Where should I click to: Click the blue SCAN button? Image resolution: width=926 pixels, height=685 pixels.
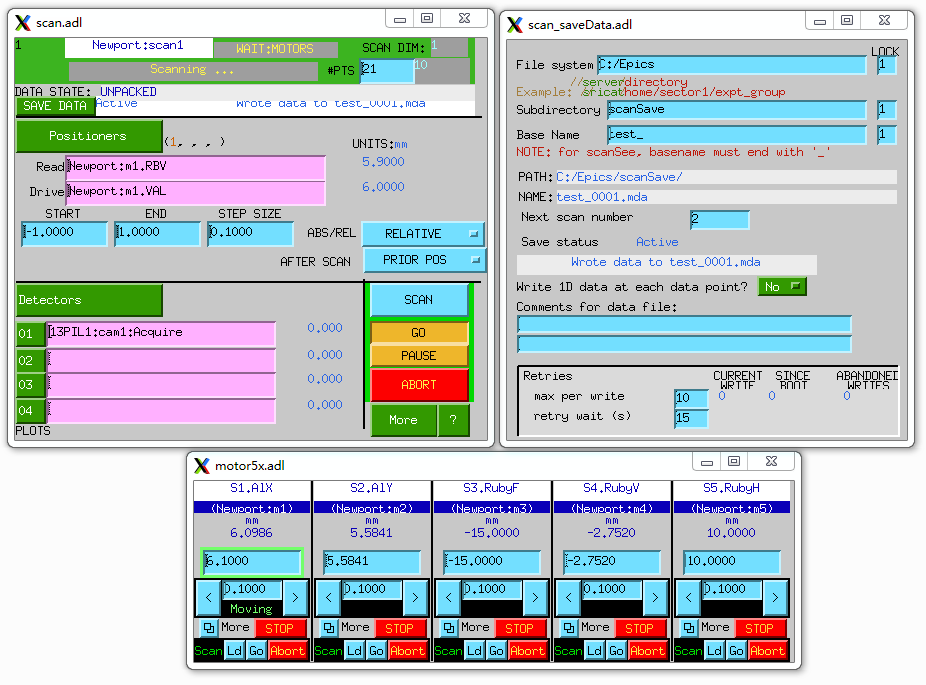(x=419, y=300)
